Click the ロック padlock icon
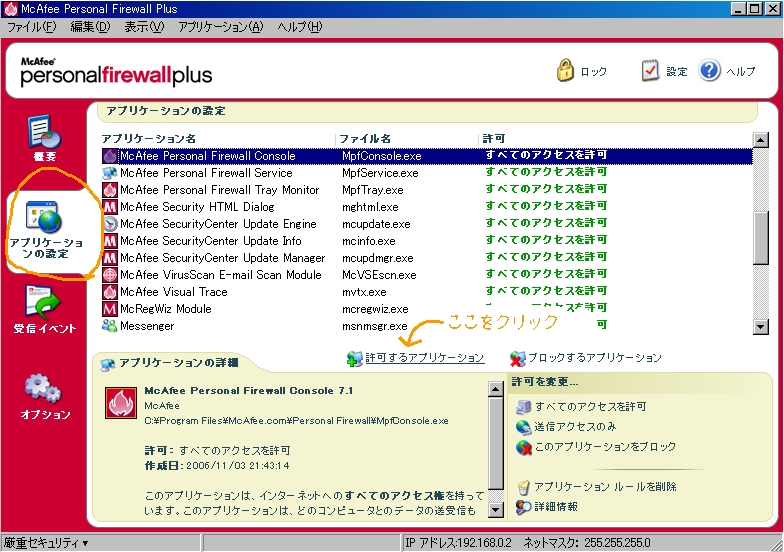The image size is (784, 552). tap(566, 71)
